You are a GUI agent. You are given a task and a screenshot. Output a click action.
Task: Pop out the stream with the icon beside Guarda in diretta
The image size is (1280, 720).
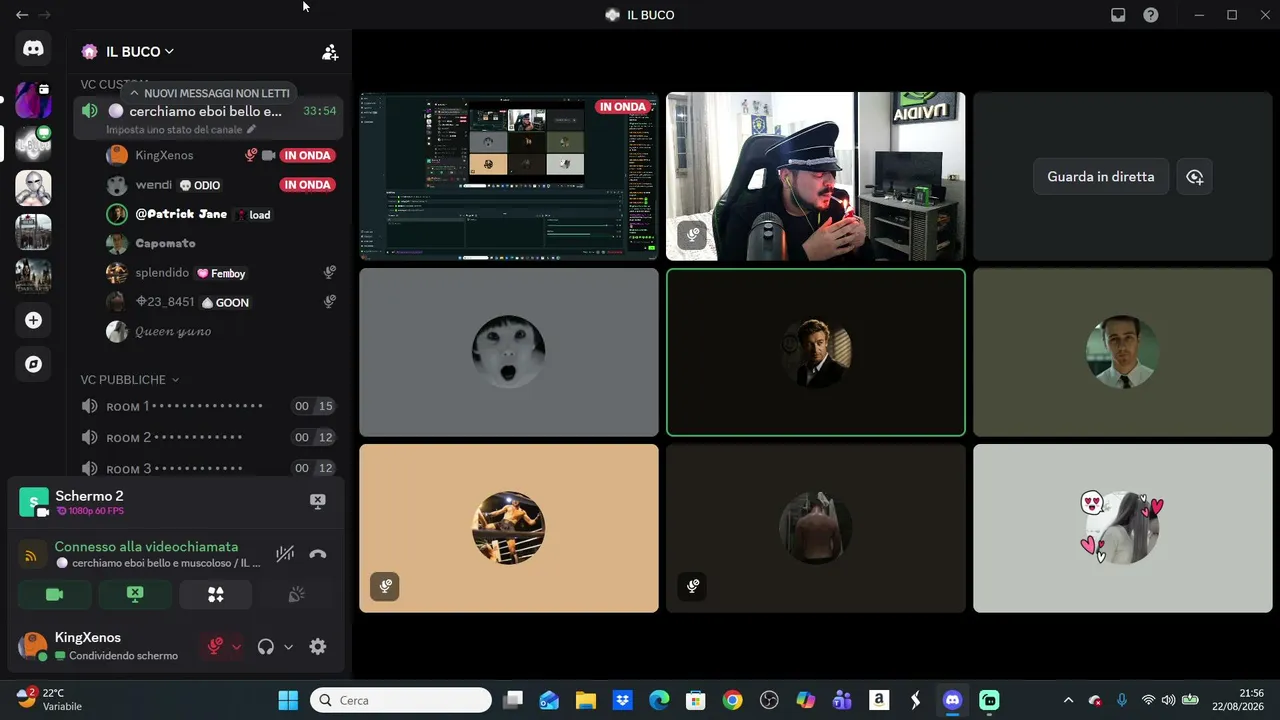click(x=1194, y=177)
